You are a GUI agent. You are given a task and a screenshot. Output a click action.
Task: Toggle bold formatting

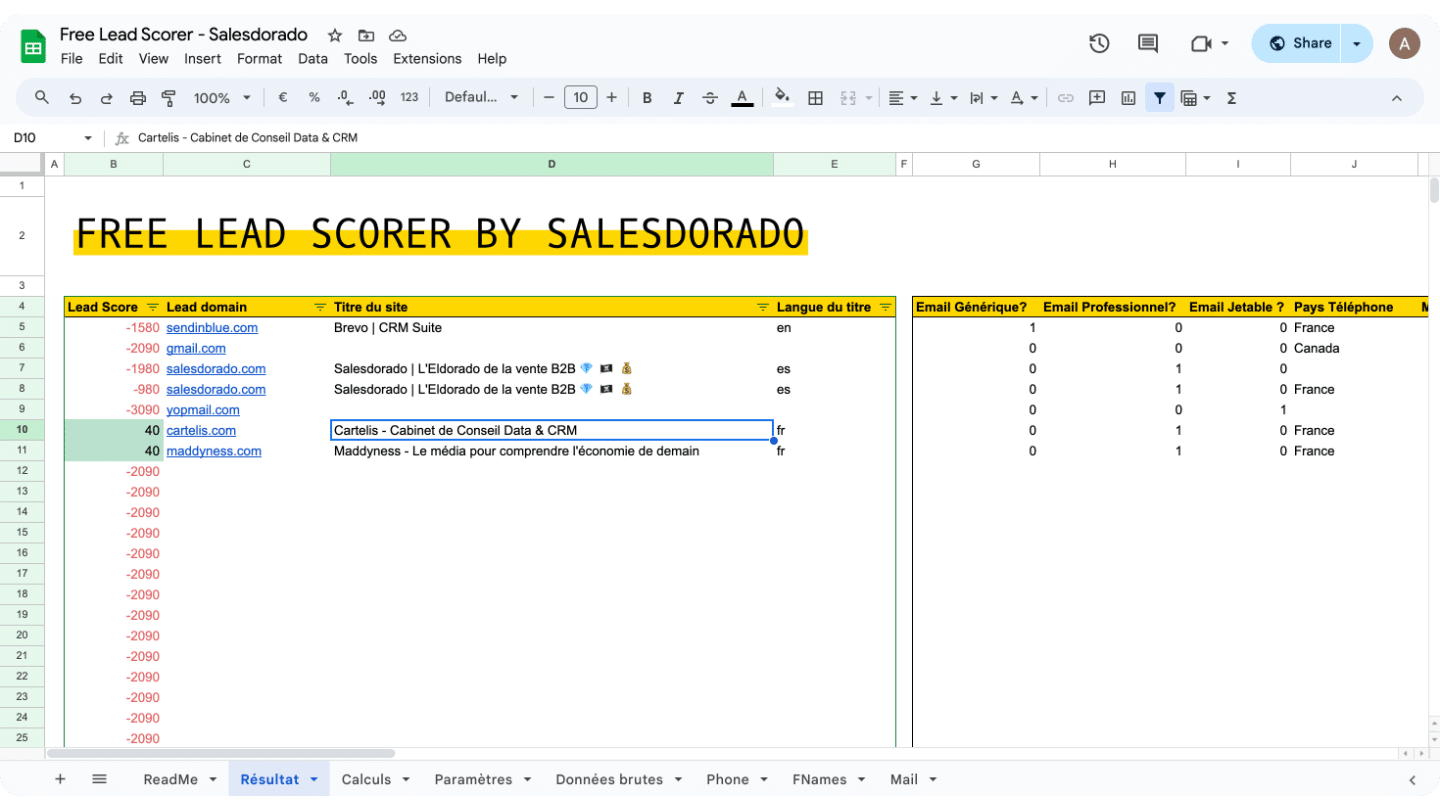pos(647,98)
